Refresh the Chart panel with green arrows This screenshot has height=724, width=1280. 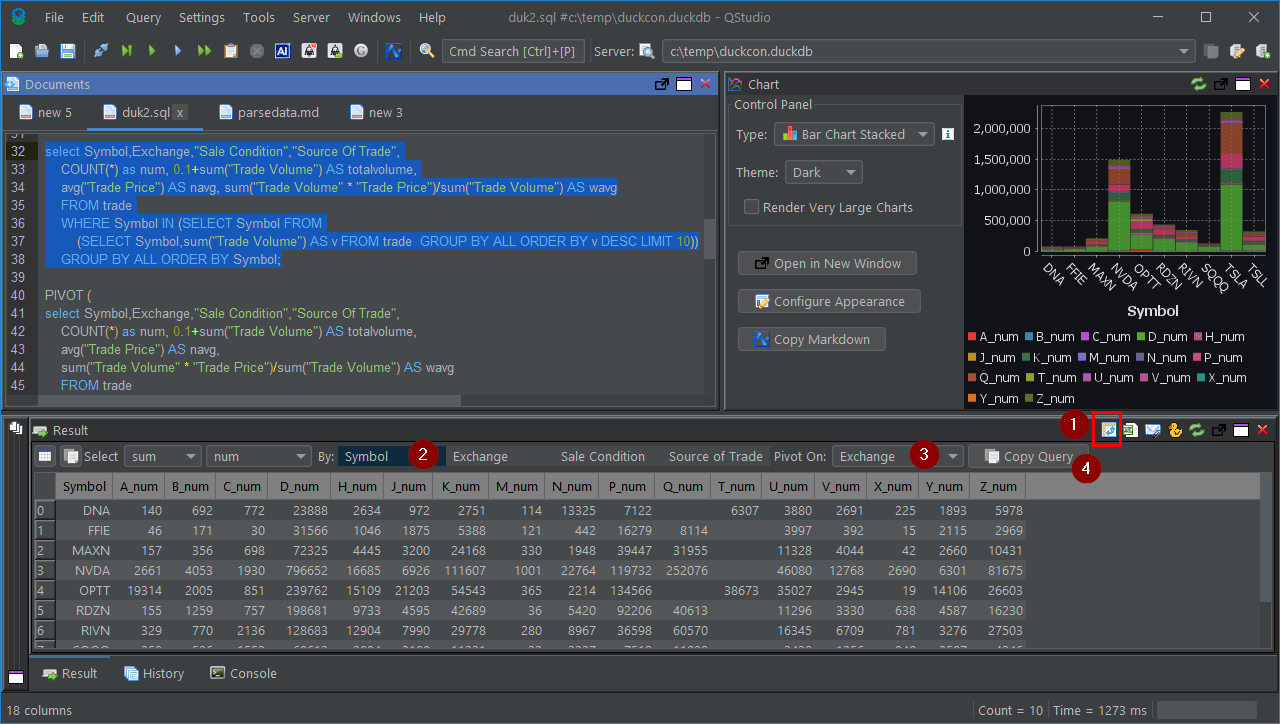1199,84
